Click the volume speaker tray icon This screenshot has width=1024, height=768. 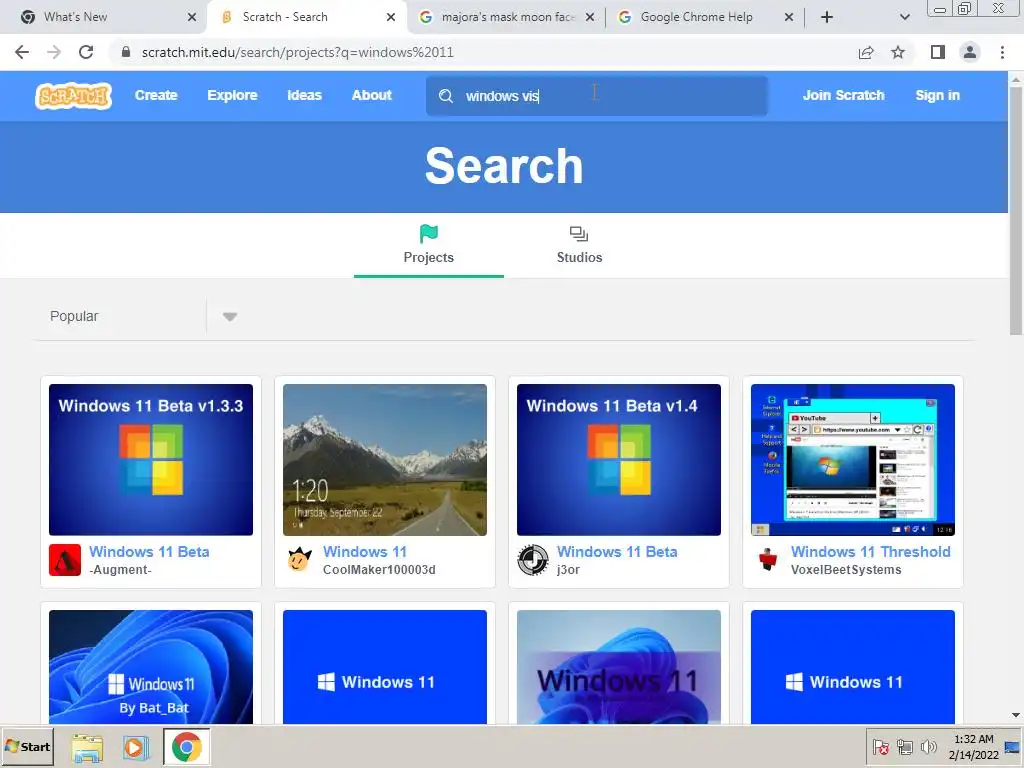pos(929,747)
